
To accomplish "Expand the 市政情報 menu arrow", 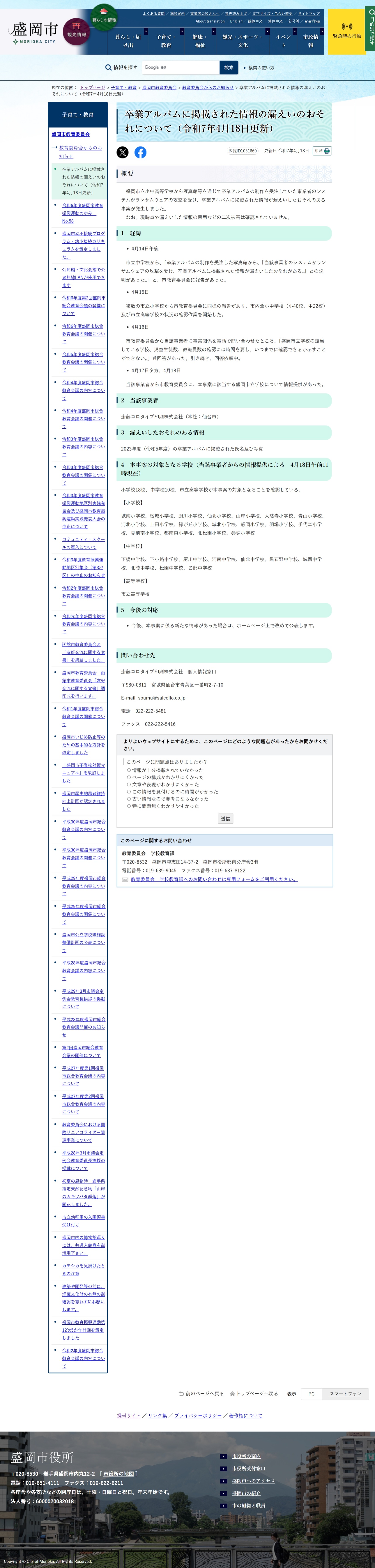I will [322, 31].
